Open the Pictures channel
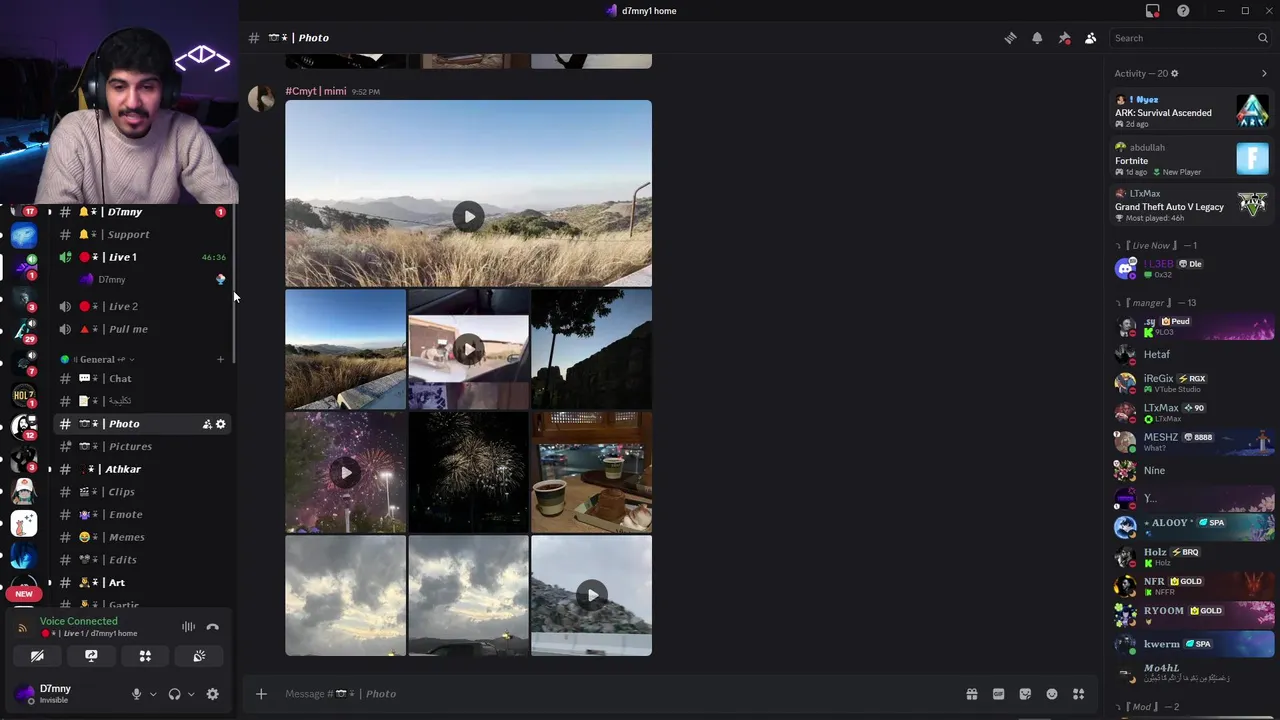 tap(143, 446)
